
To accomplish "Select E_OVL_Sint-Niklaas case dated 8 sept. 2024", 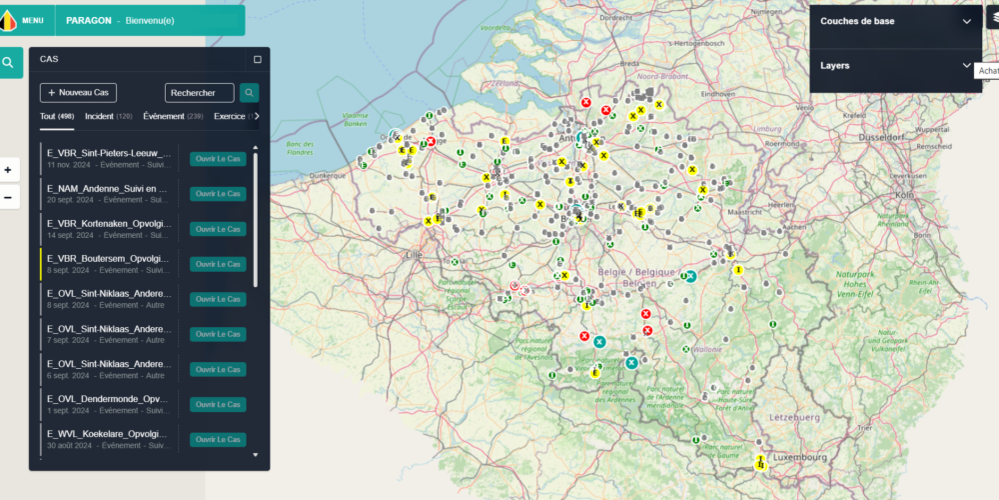I will click(x=109, y=299).
